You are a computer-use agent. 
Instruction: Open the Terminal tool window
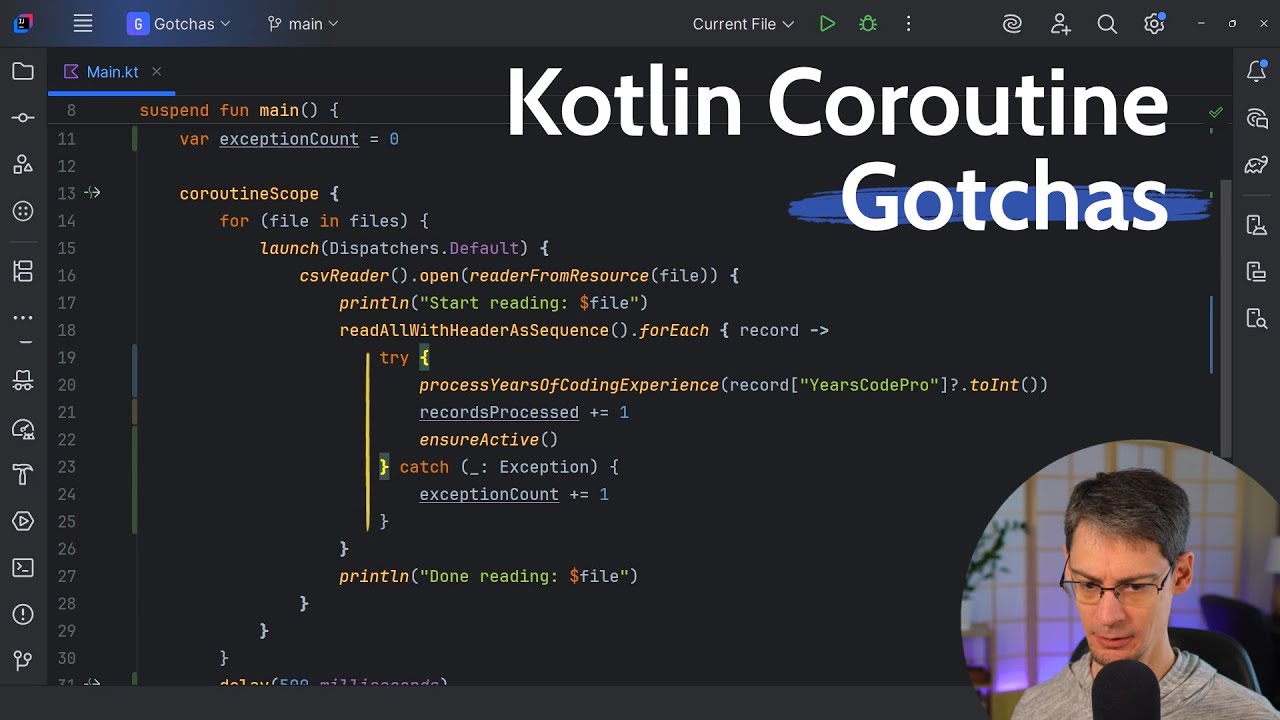coord(22,568)
